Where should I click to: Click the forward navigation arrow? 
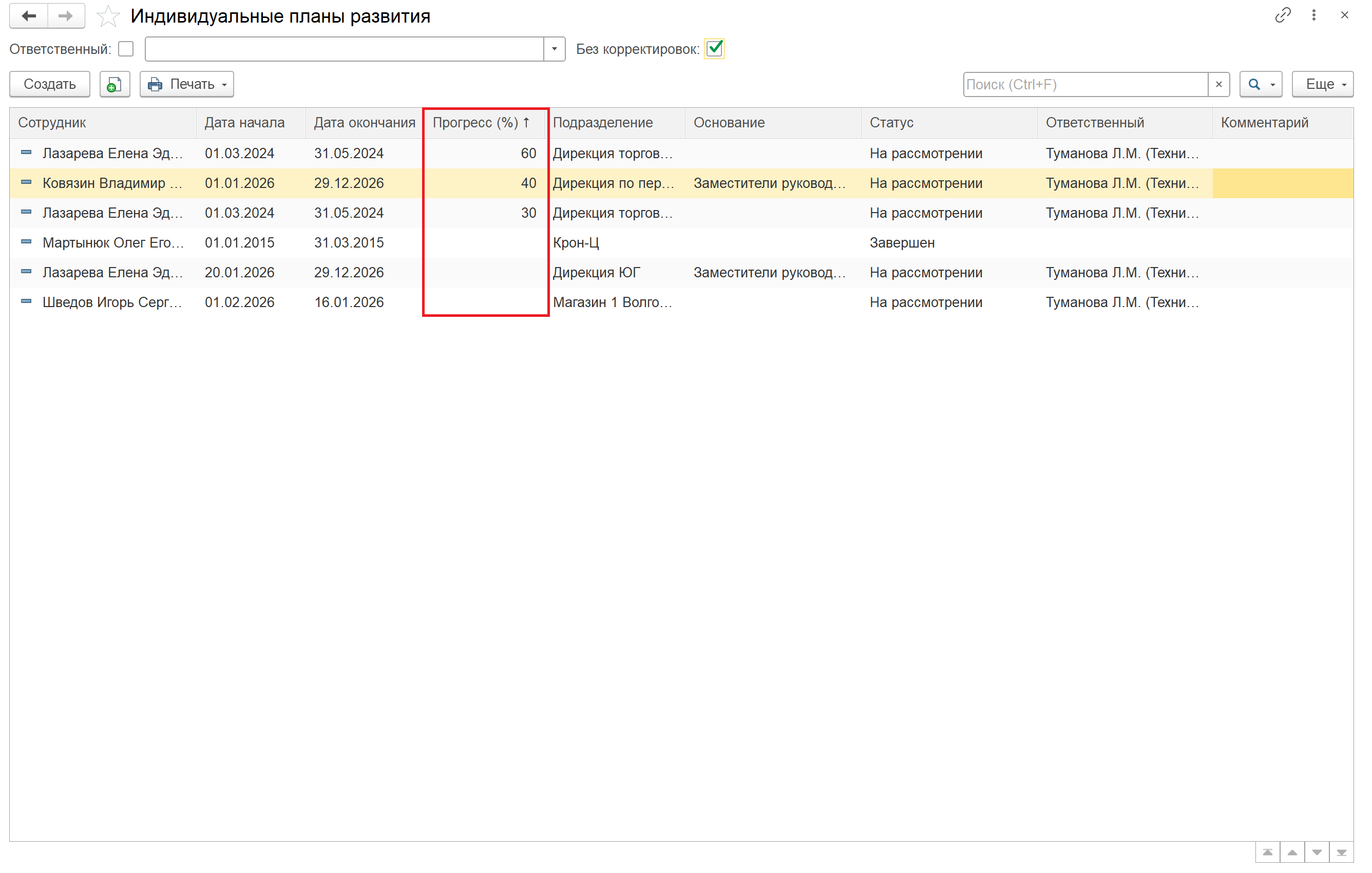[66, 16]
